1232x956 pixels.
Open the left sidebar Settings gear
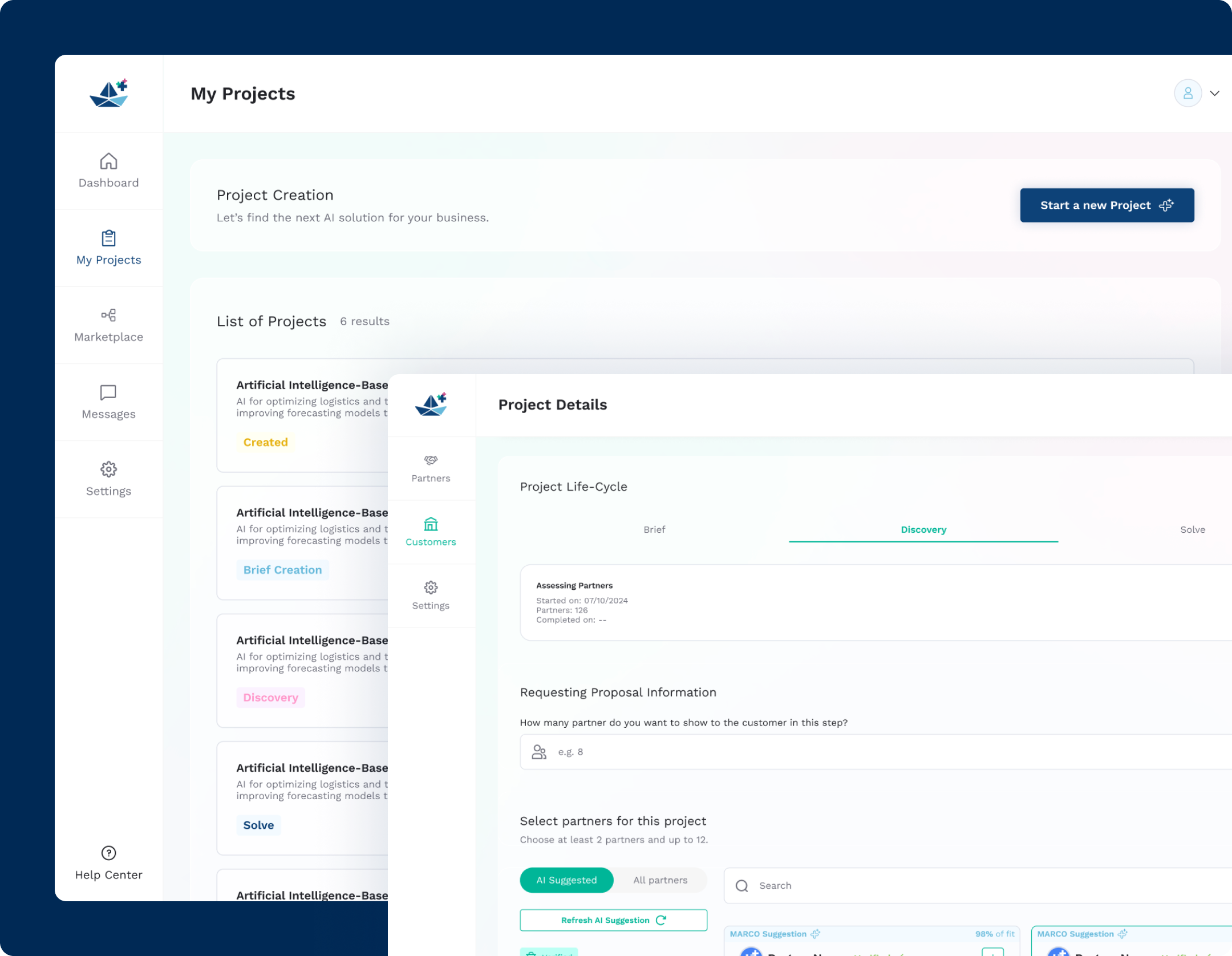(108, 469)
